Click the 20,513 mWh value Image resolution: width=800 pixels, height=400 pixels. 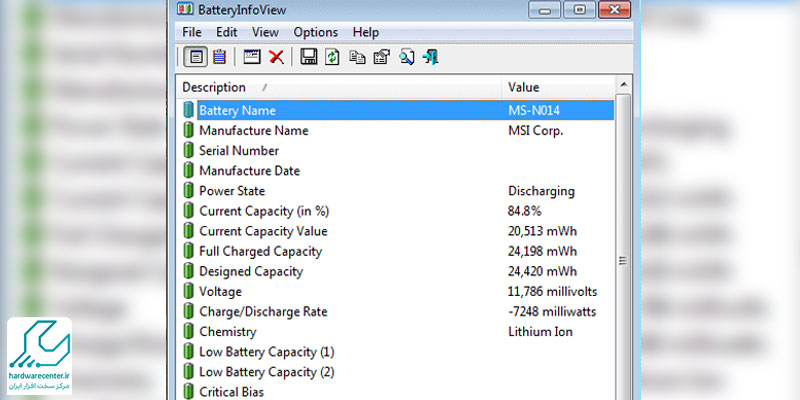[542, 231]
